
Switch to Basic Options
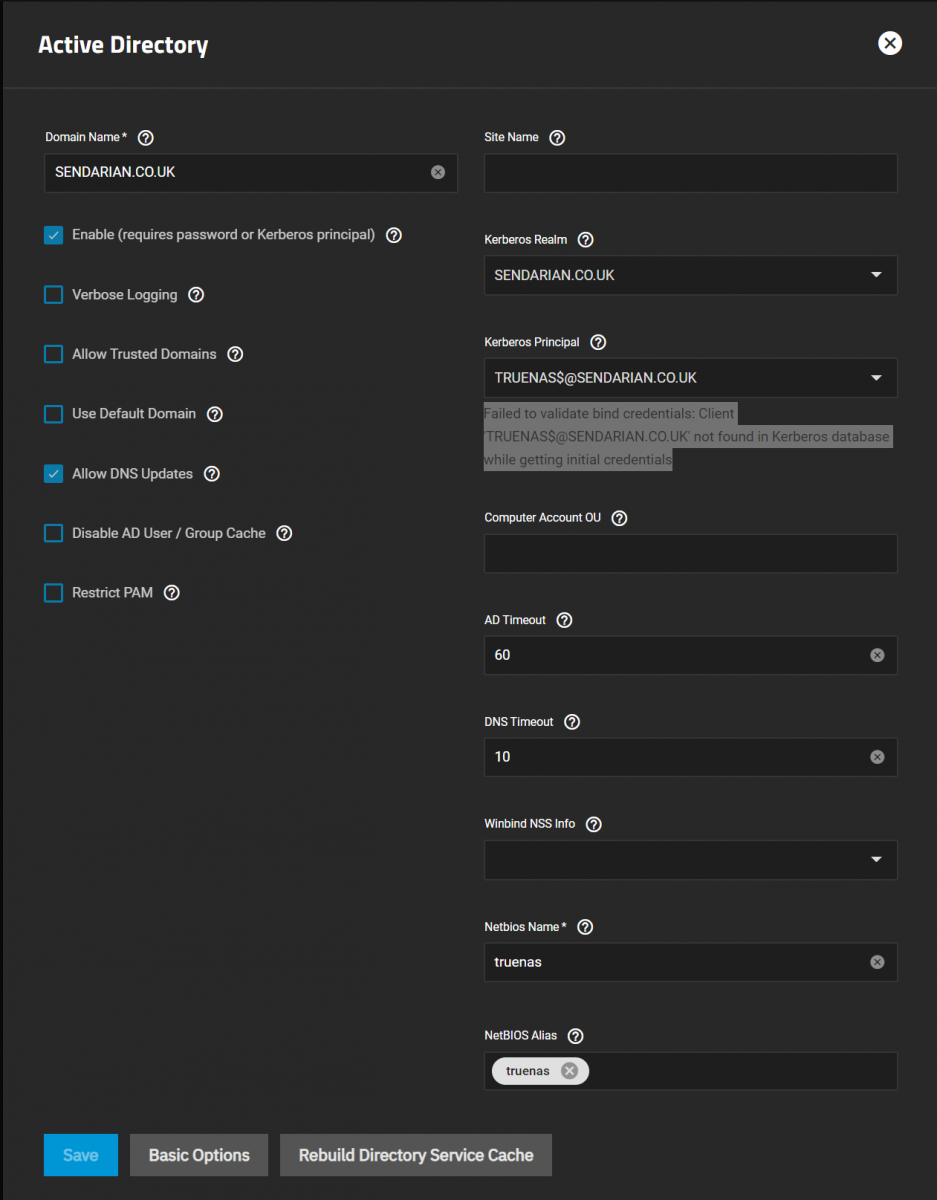(x=199, y=1155)
